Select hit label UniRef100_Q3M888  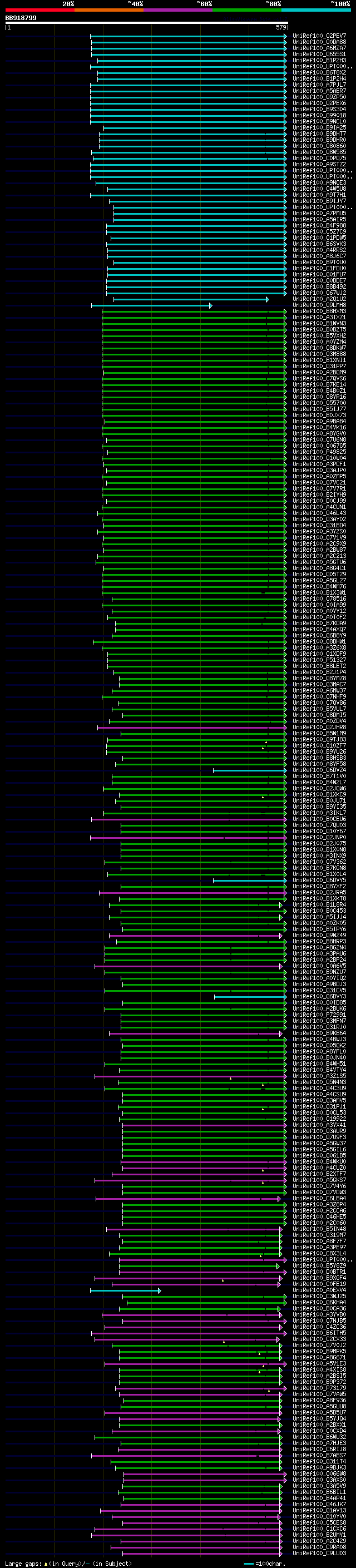pyautogui.click(x=319, y=354)
